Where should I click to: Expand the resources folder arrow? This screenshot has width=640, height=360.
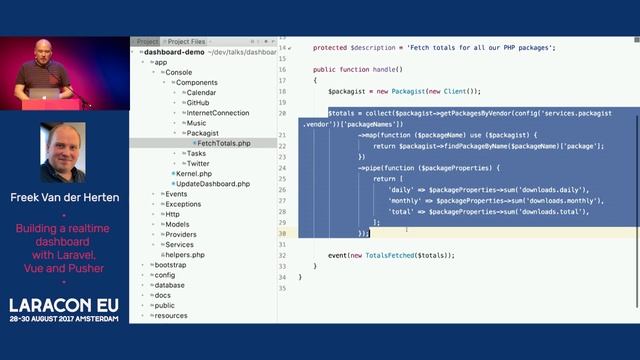pyautogui.click(x=143, y=316)
